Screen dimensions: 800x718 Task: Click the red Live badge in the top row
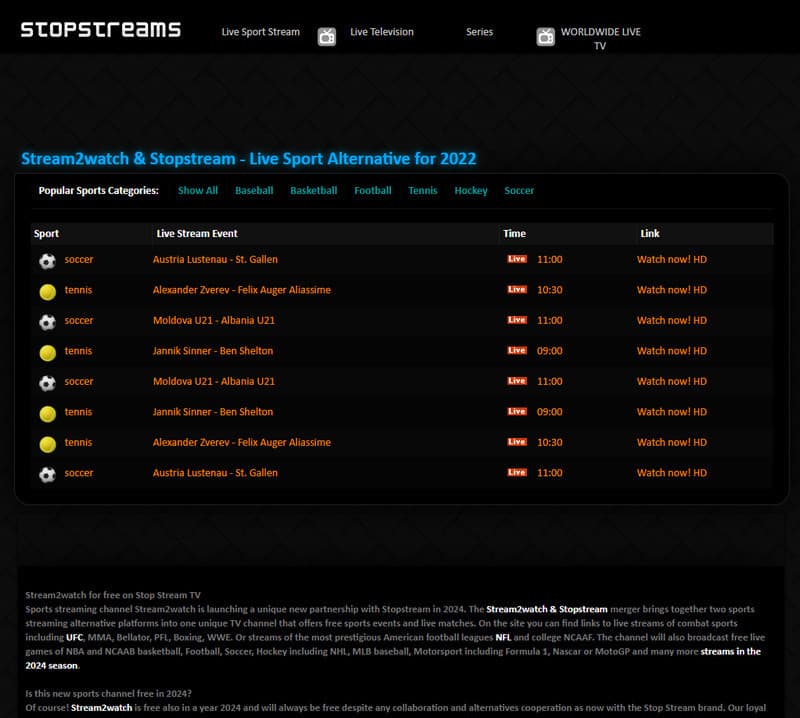[516, 259]
